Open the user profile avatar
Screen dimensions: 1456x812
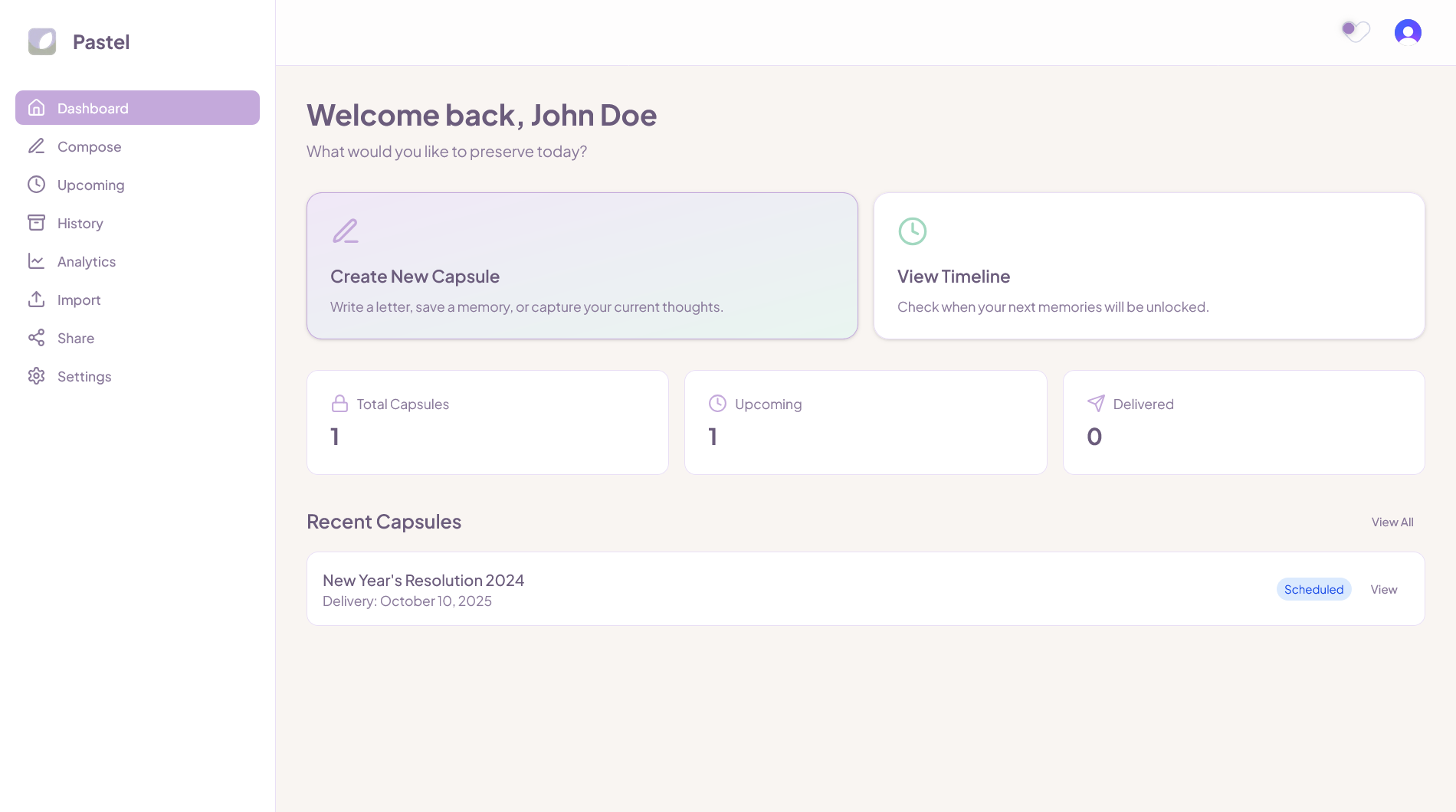point(1408,32)
